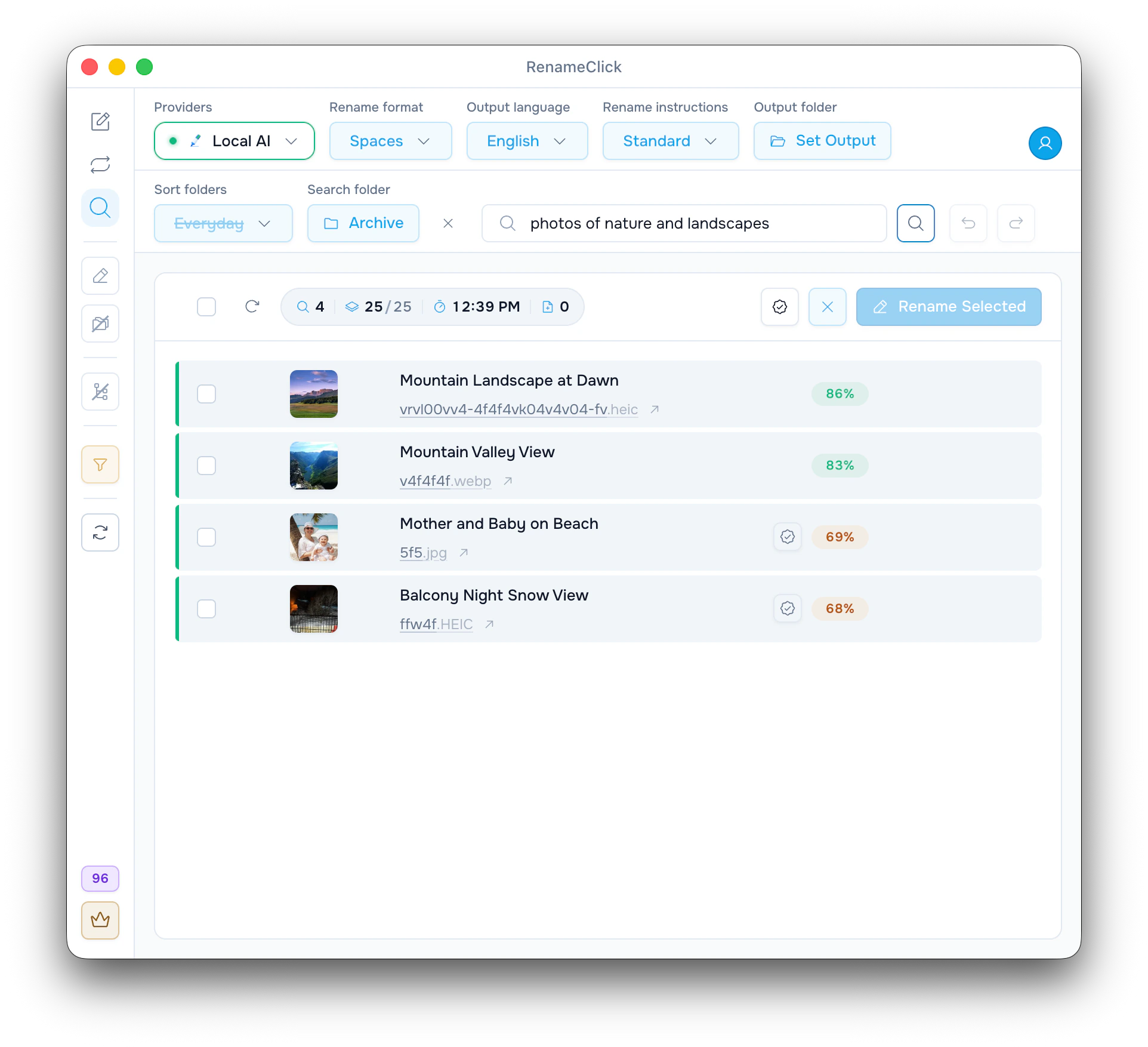Open file link arrow next to v4f4f4f.webp
The height and width of the screenshot is (1047, 1148).
[508, 481]
